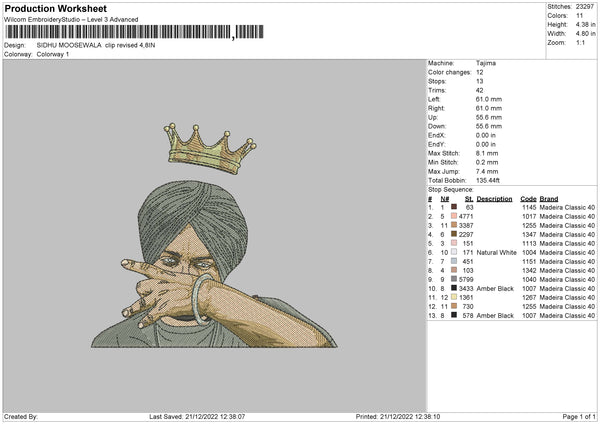Click the Total Bobbin value 135.44ft
600x424 pixels.
488,180
